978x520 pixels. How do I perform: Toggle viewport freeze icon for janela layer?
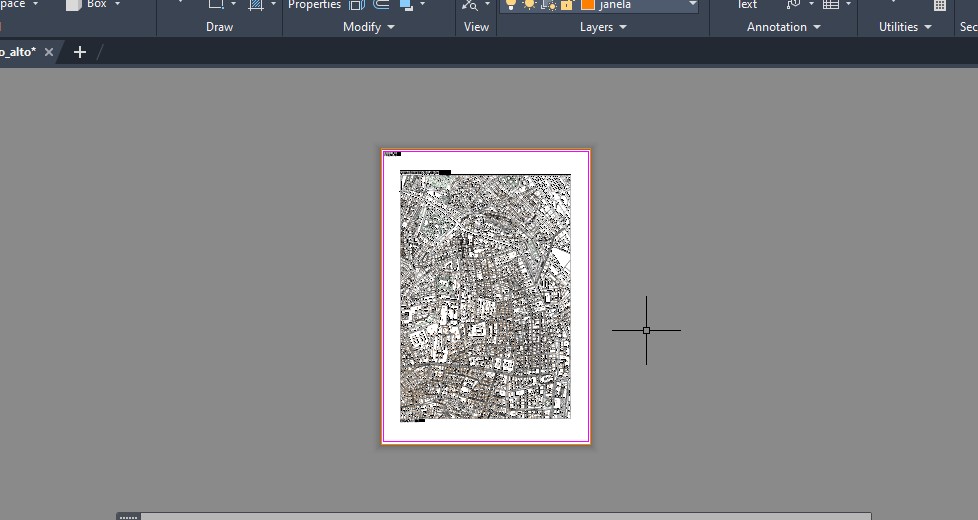click(549, 5)
